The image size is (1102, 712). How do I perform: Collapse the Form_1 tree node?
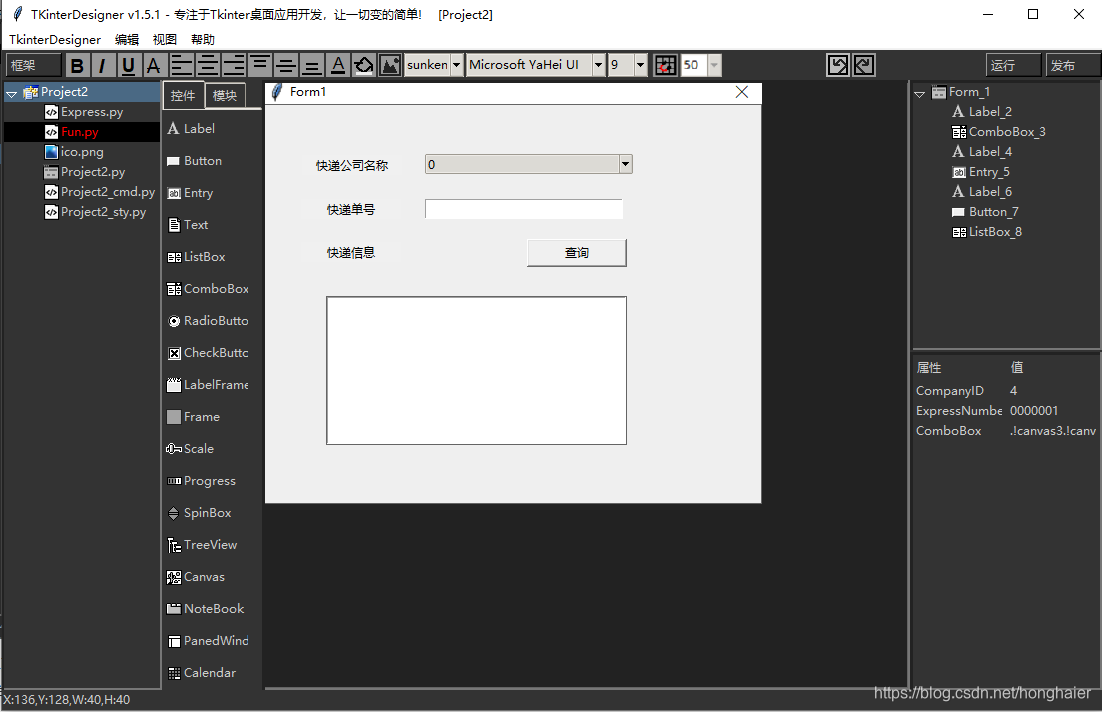tap(919, 93)
